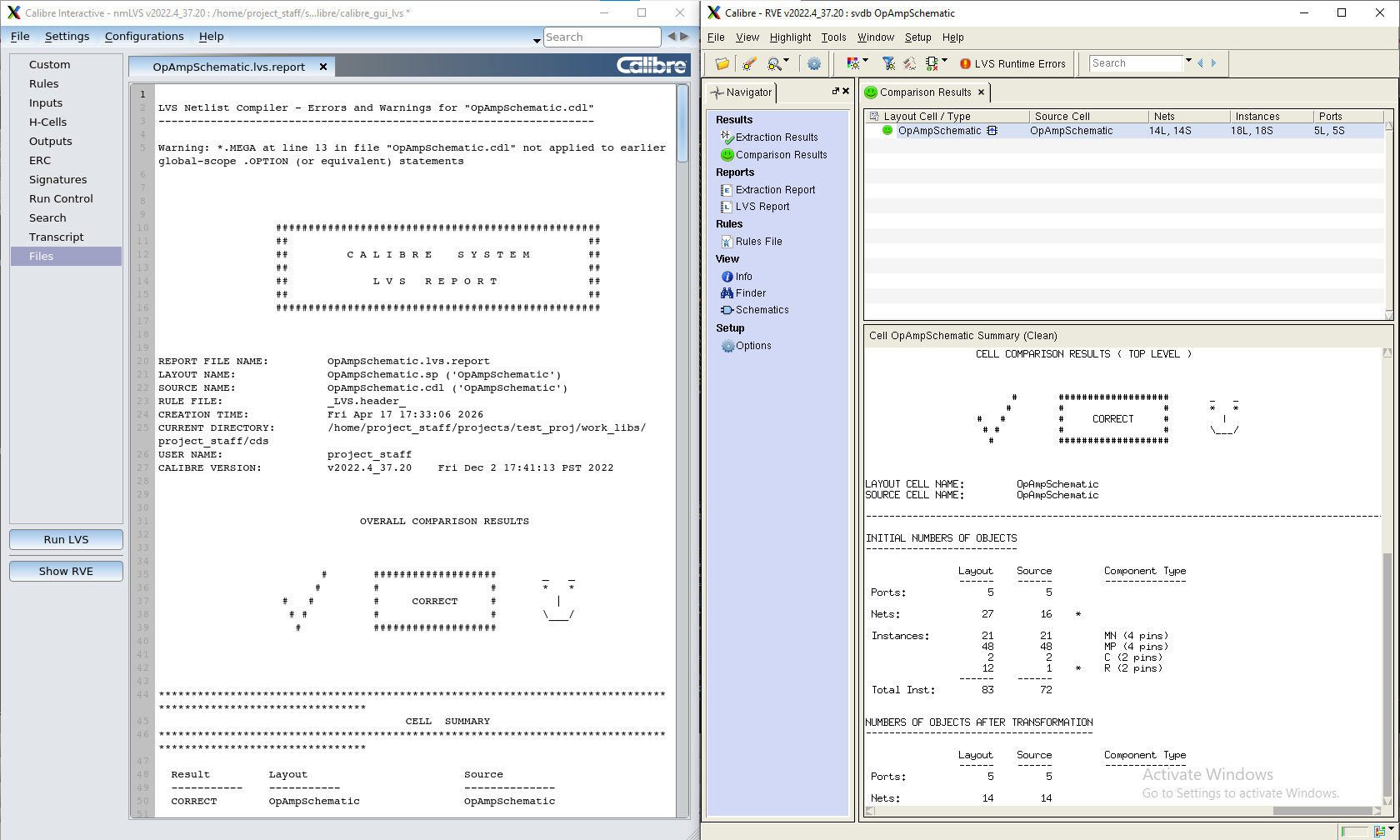Expand the zoom magnifier dropdown arrow
The height and width of the screenshot is (840, 1400).
[787, 61]
